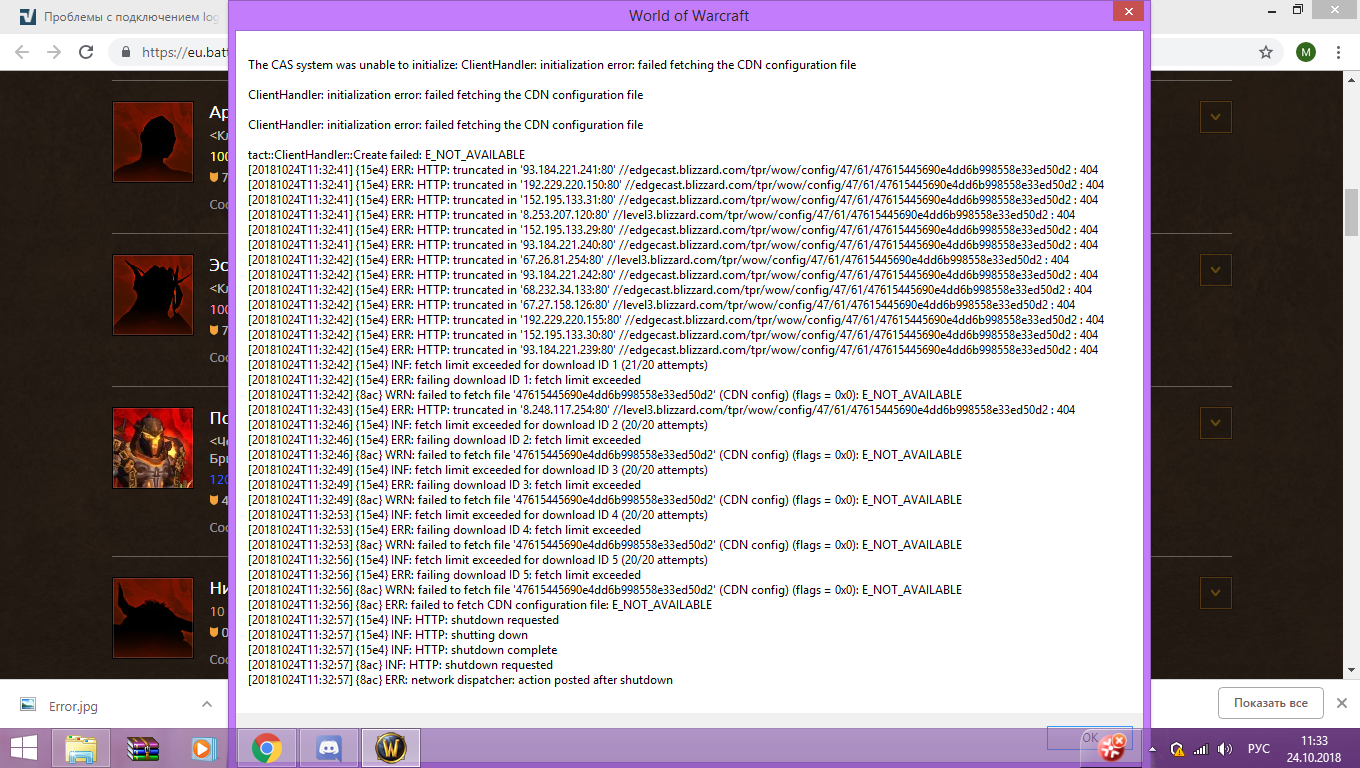Launch media player from the taskbar
Image resolution: width=1360 pixels, height=768 pixels.
(x=204, y=747)
